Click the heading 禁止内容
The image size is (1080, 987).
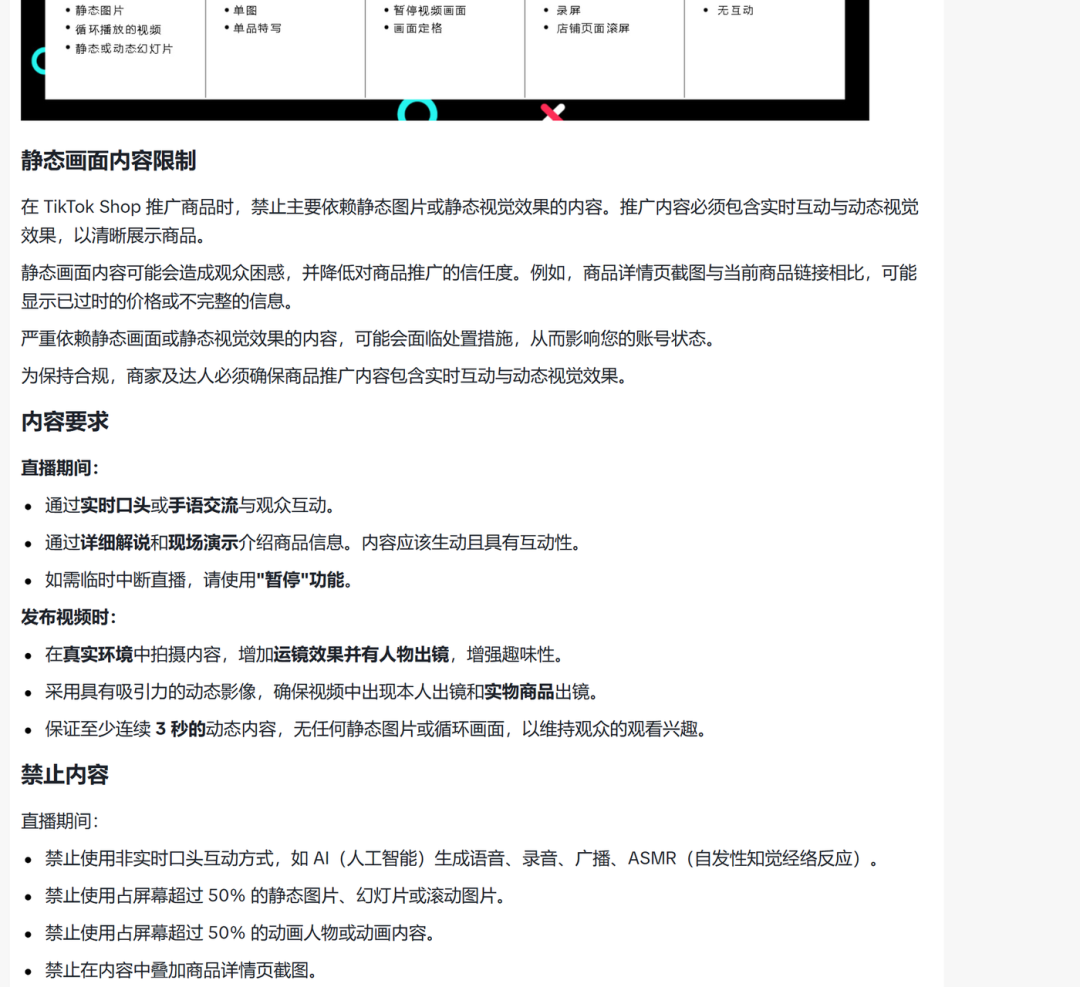pos(65,775)
